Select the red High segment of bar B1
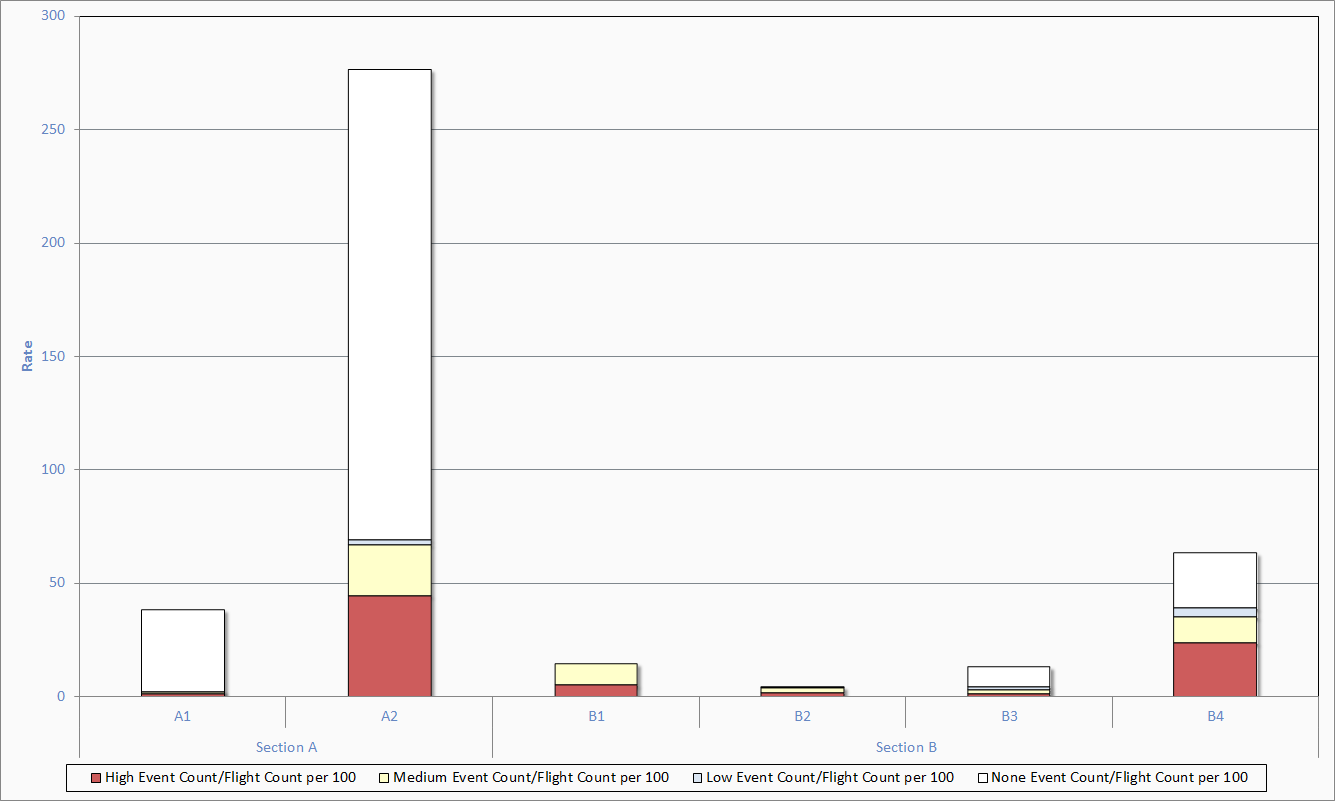Viewport: 1335px width, 801px height. (x=596, y=691)
